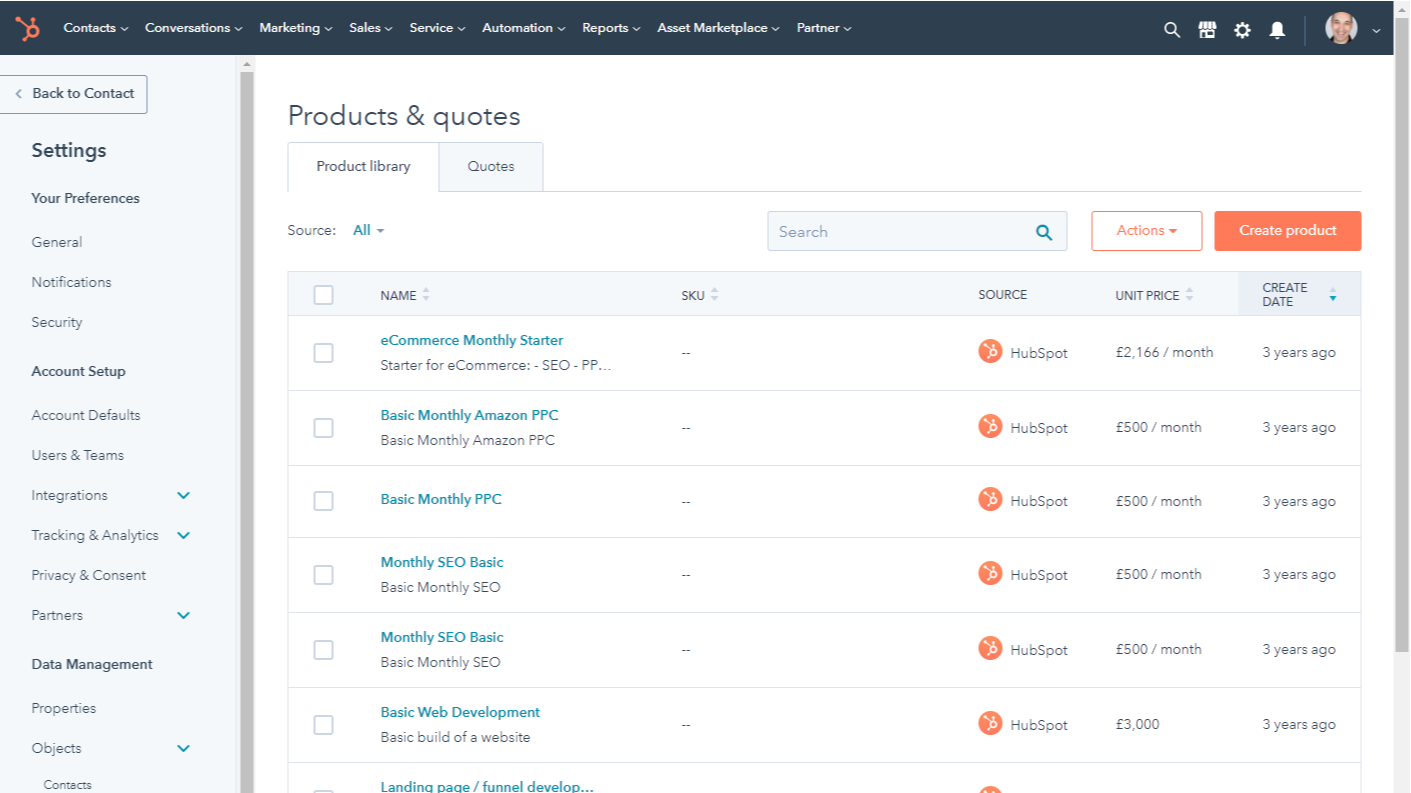
Task: Open the Marketplace storefront icon
Action: (1207, 29)
